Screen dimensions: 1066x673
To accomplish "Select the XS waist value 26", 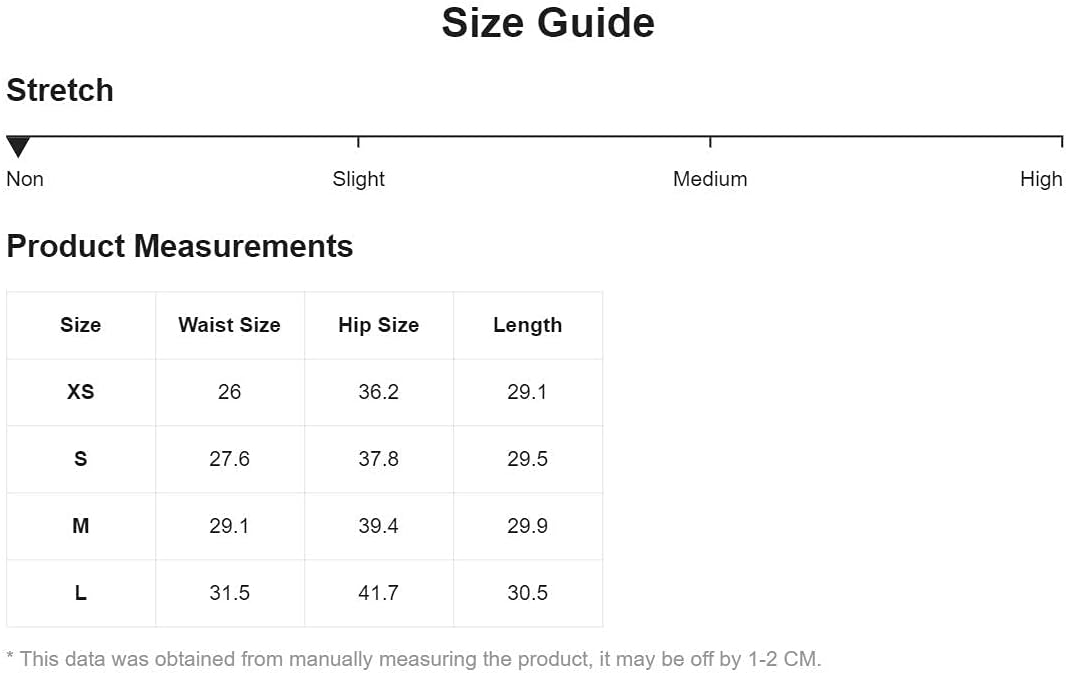I will click(x=229, y=392).
